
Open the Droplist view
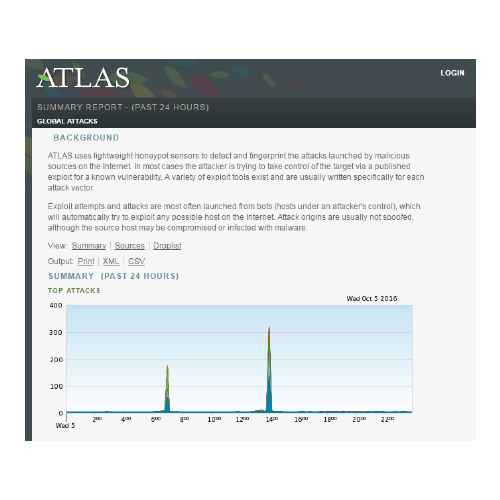pyautogui.click(x=167, y=246)
